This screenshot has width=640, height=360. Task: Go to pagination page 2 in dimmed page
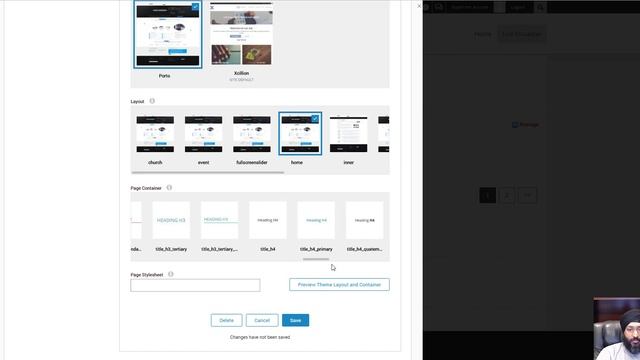tap(507, 196)
